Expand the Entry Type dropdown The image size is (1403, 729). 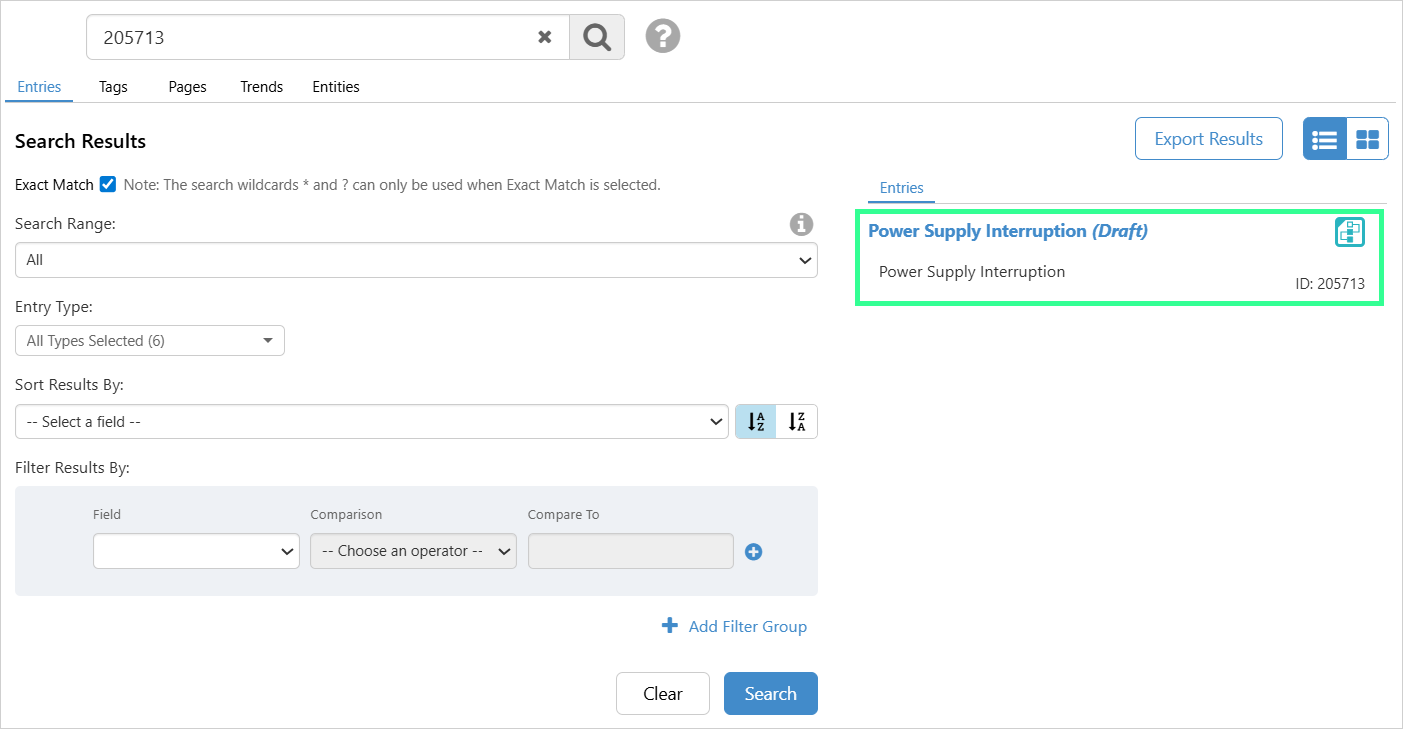tap(150, 341)
